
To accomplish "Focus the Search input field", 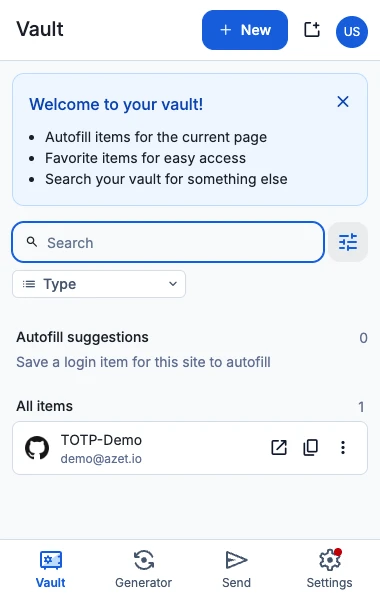I will (168, 242).
